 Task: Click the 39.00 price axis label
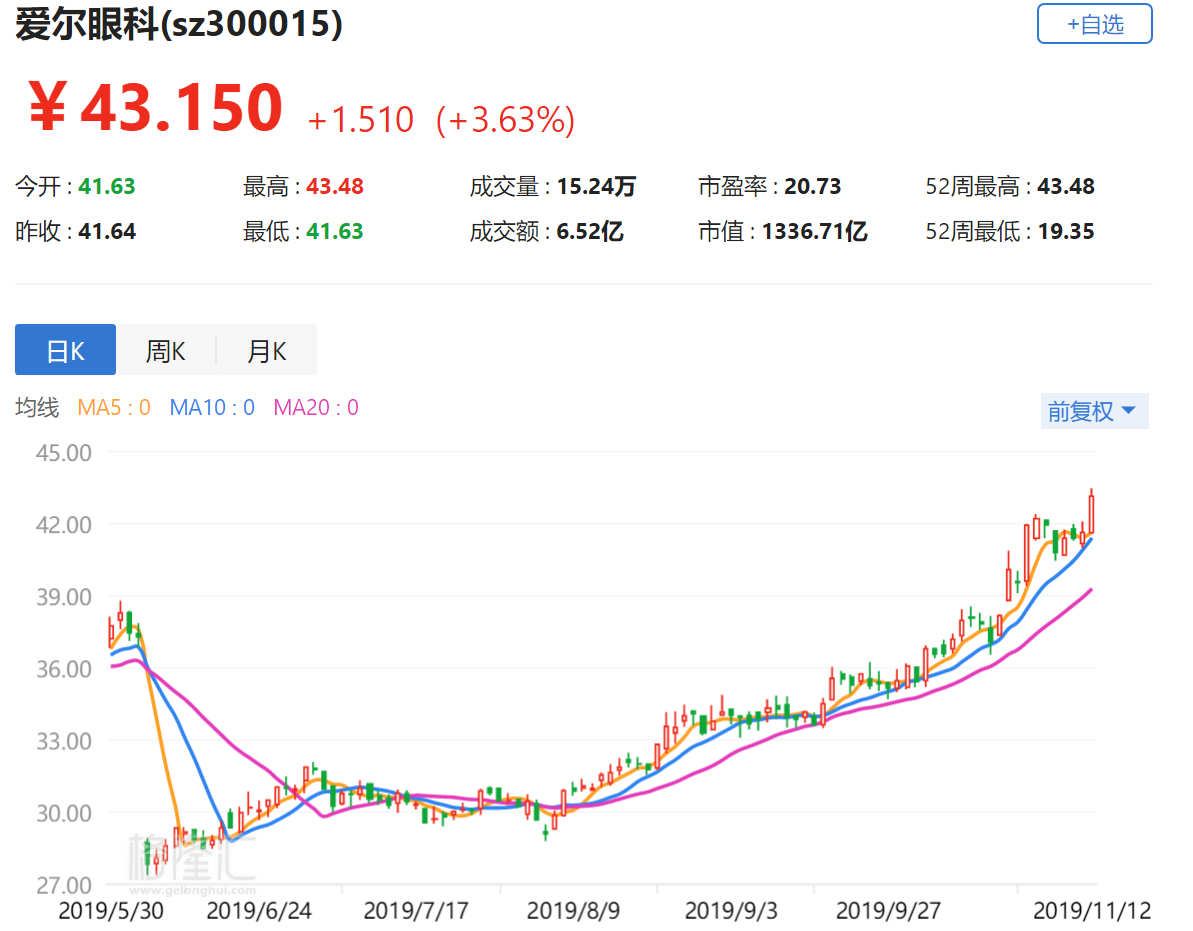tap(64, 597)
